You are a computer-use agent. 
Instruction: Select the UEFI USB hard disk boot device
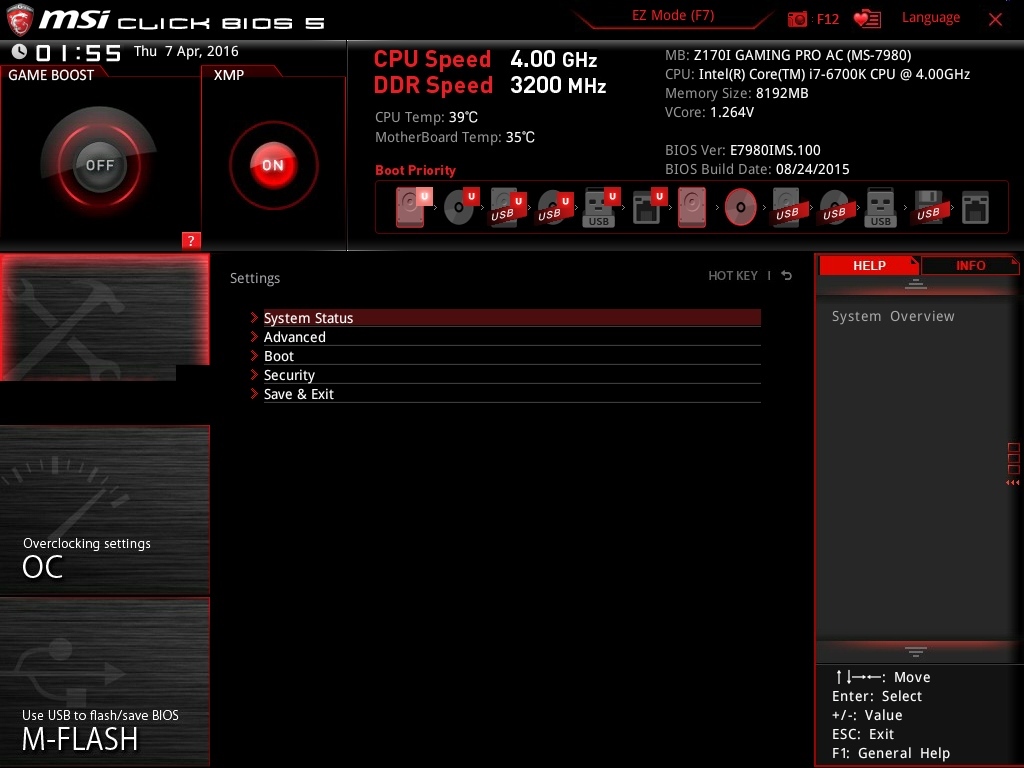click(507, 208)
